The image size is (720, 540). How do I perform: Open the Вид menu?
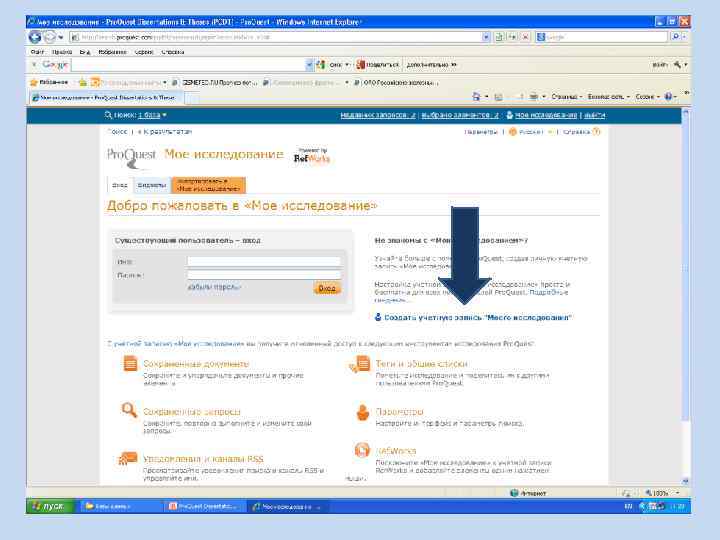coord(85,52)
